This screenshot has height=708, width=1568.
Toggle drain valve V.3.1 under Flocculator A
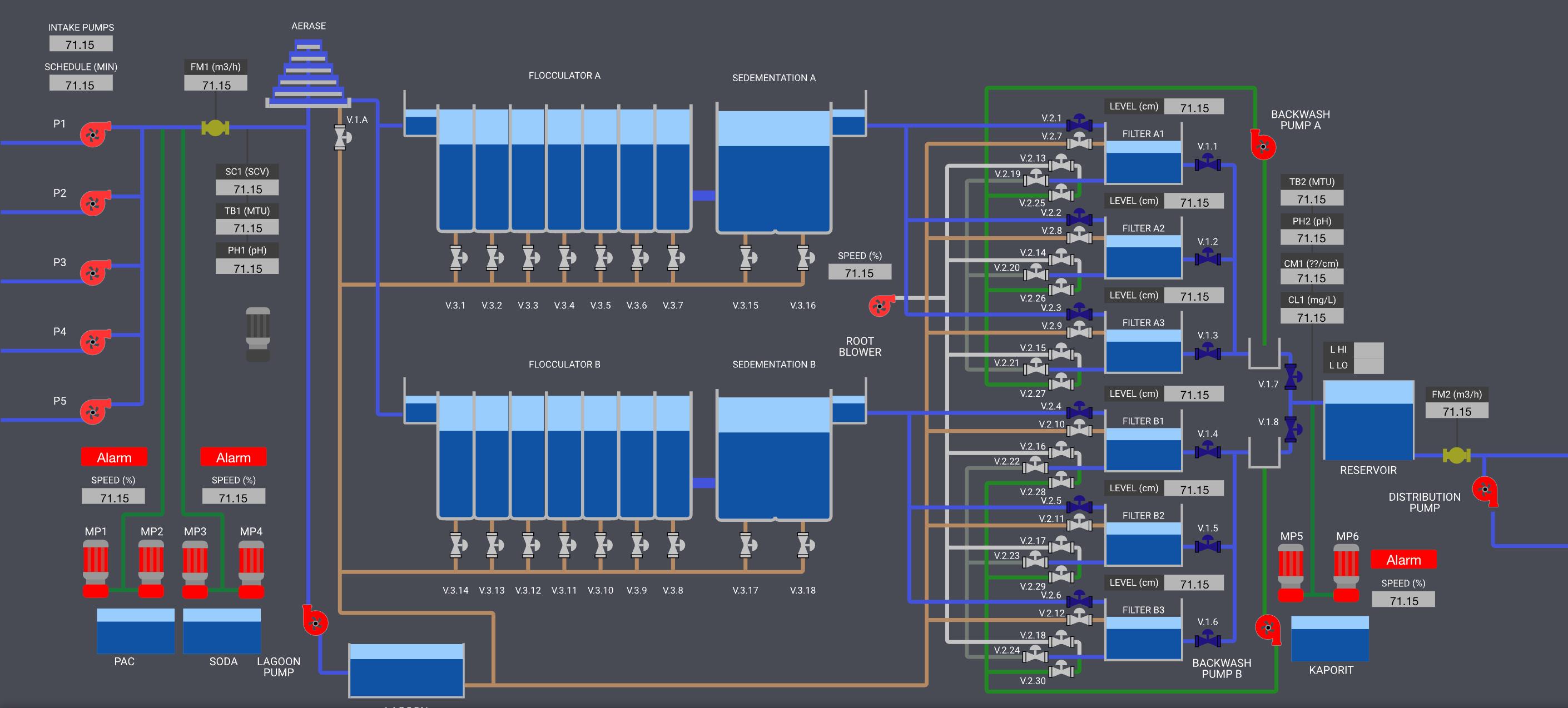click(x=456, y=258)
